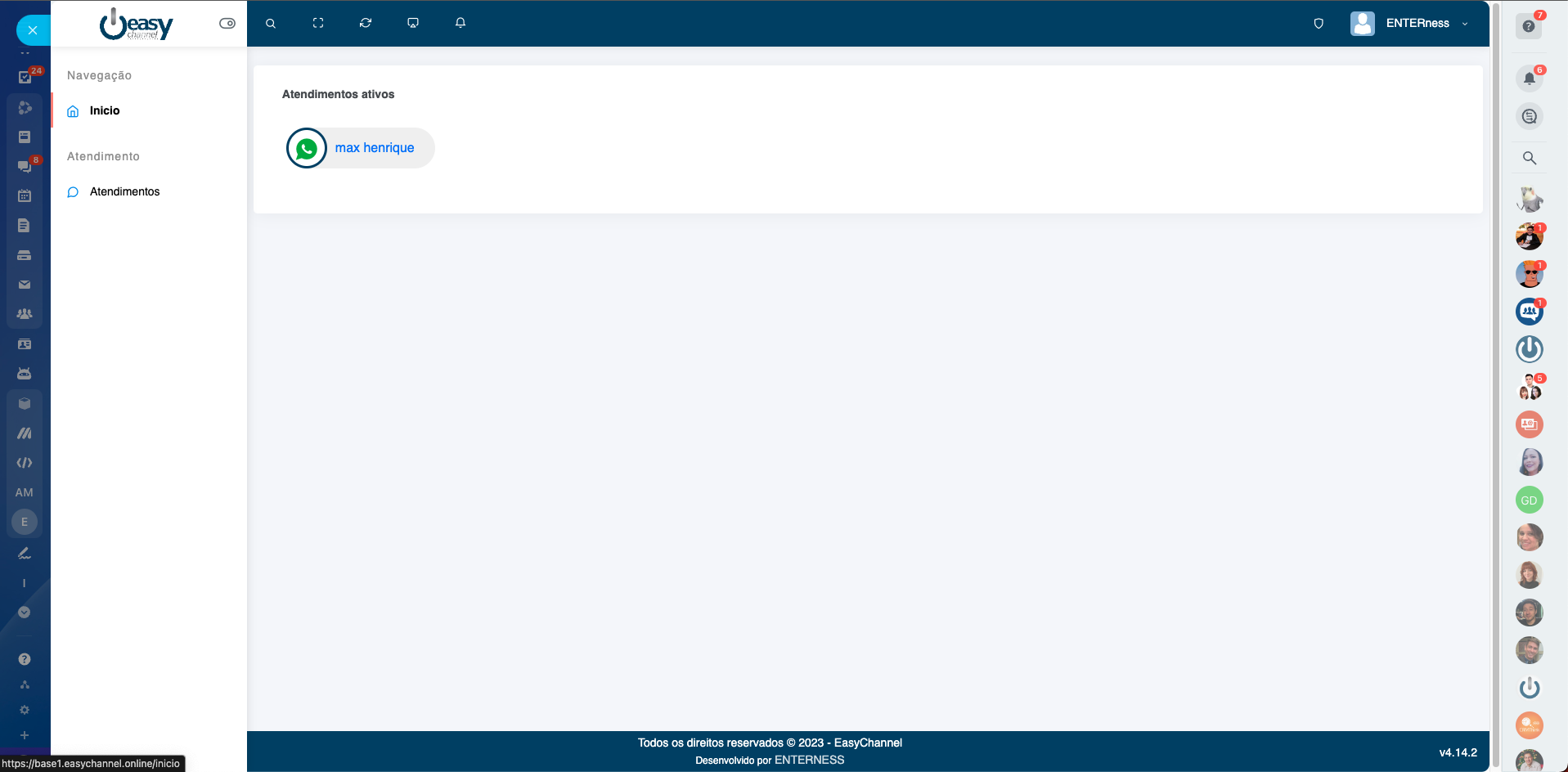Toggle the sidebar pin switch beside logo
Screen dimensions: 1568x772
click(227, 24)
